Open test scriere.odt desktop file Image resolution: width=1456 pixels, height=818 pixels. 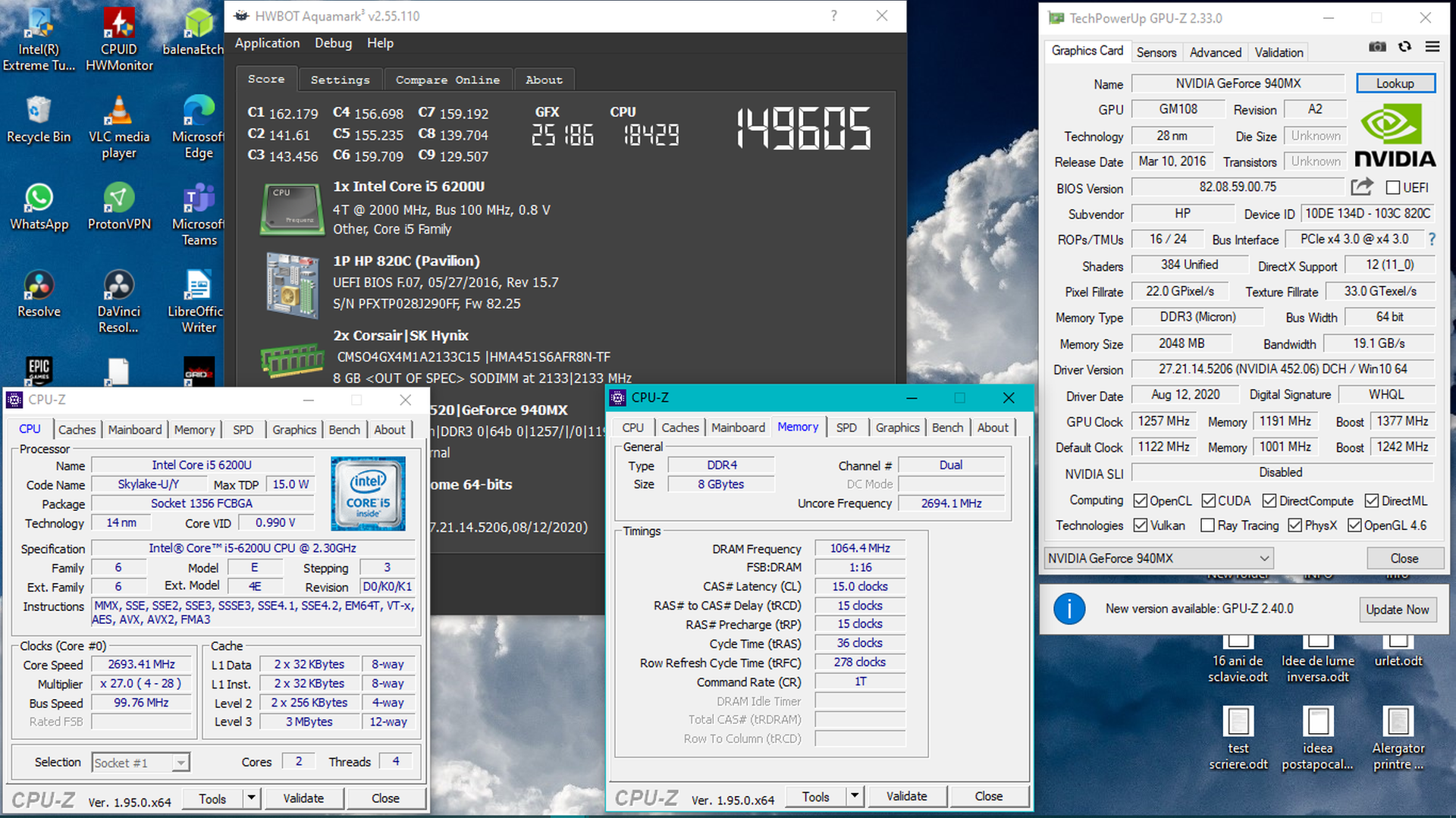[x=1238, y=738]
